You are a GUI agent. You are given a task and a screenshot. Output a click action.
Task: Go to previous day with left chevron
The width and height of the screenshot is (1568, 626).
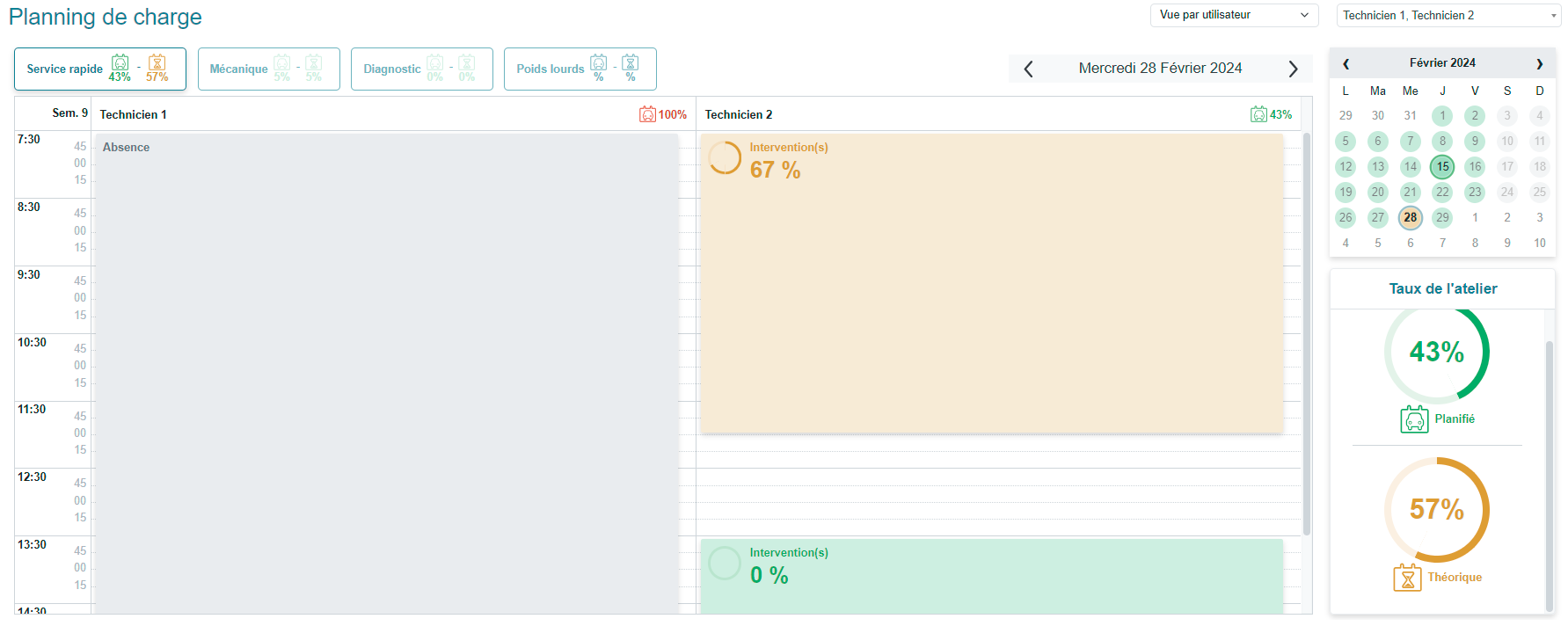1028,69
